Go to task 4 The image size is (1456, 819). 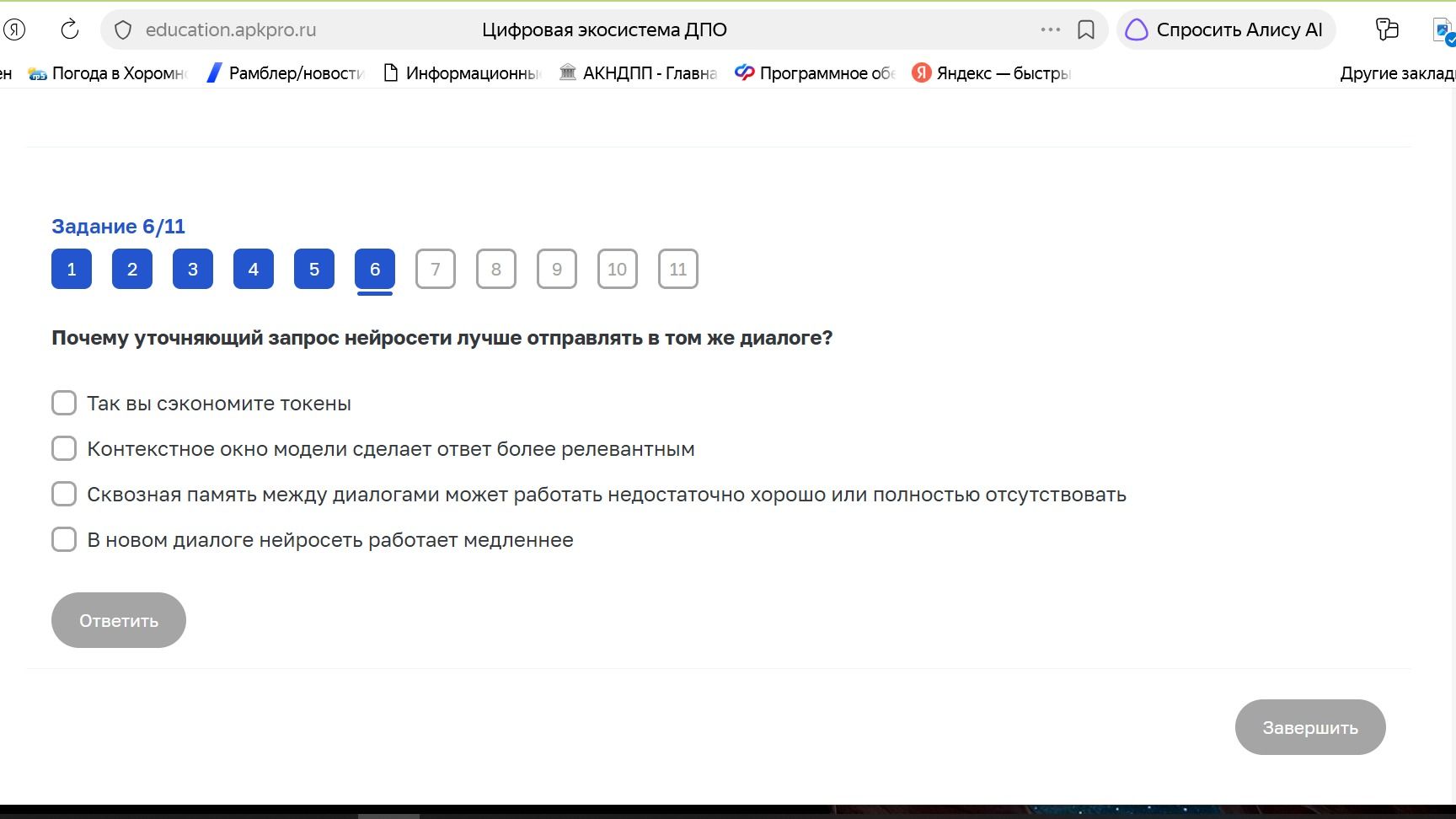(254, 269)
